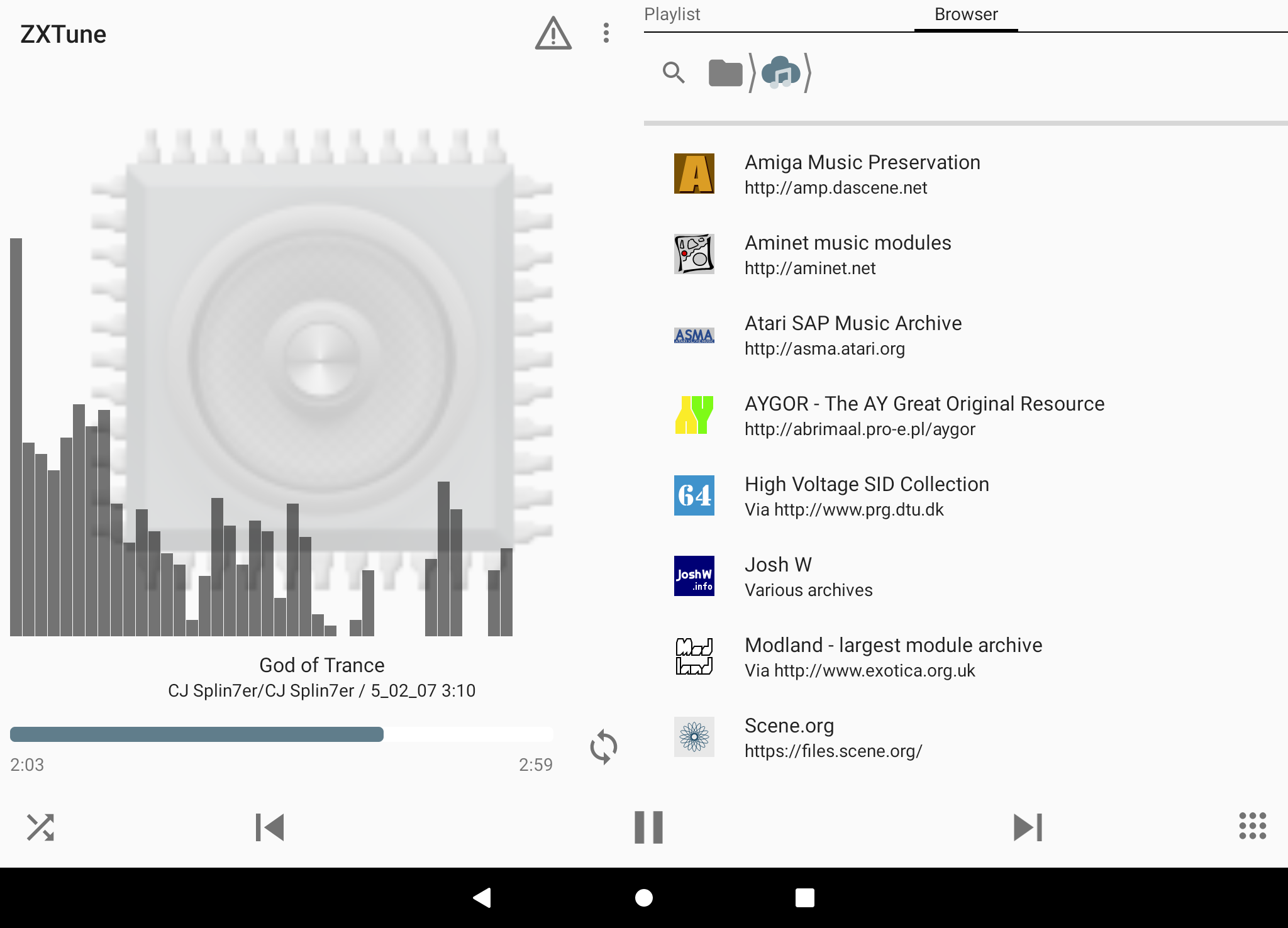
Task: Open the Josh W archives entry
Action: pos(966,576)
